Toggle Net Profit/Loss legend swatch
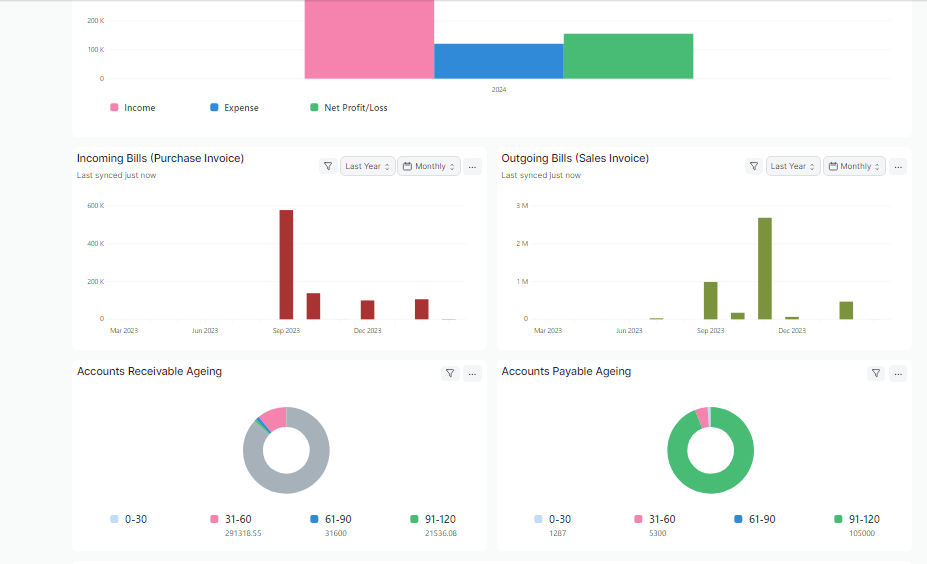Screen dimensions: 927x564 [314, 107]
